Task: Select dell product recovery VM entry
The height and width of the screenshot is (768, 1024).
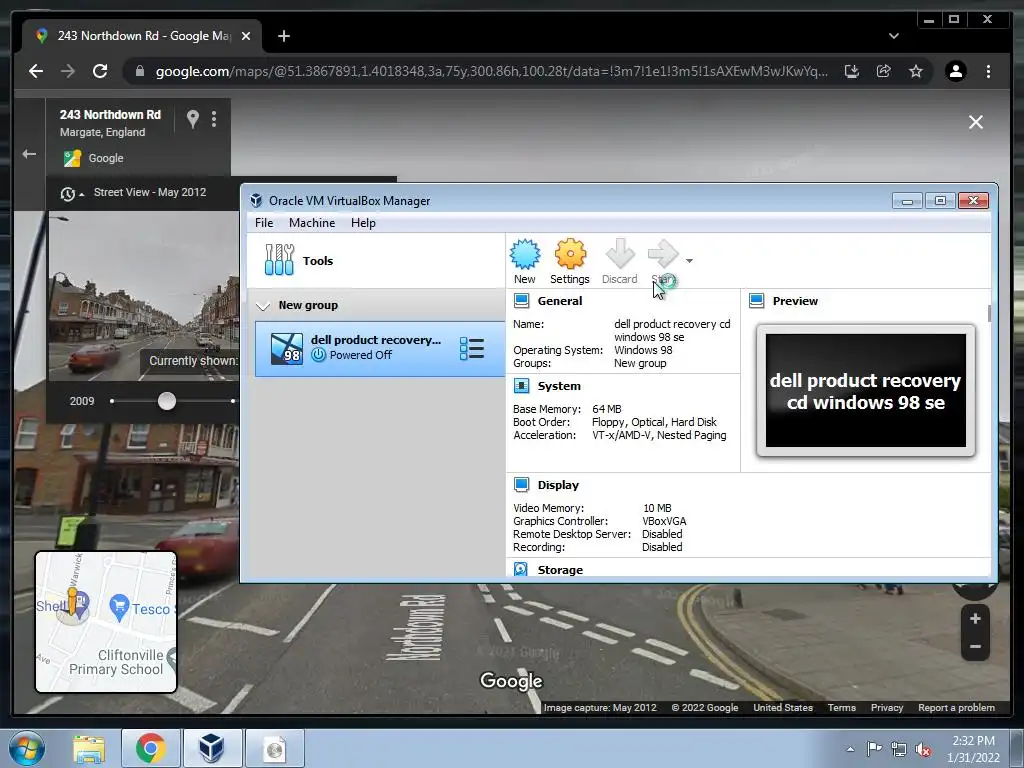Action: point(380,348)
